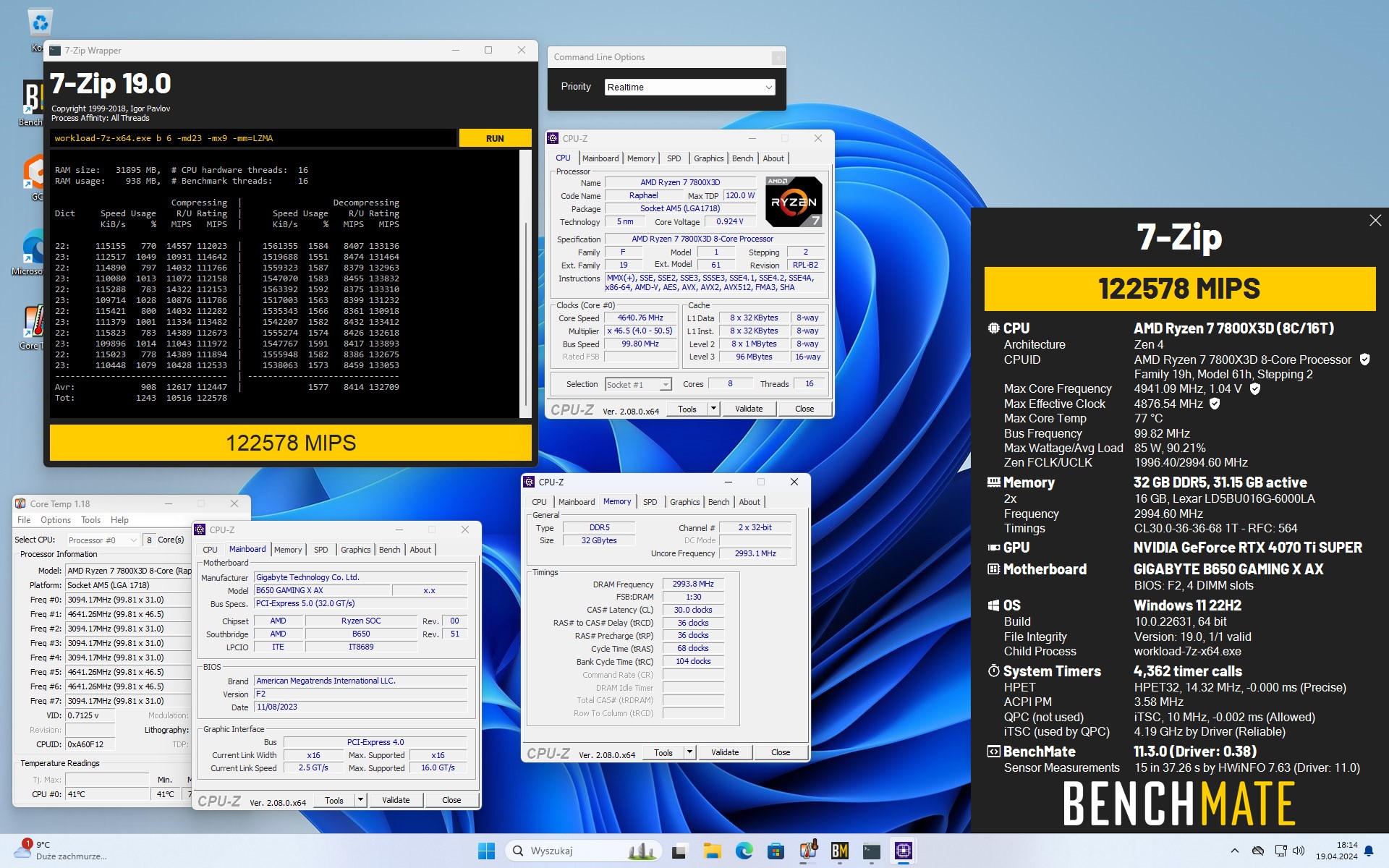The image size is (1389, 868).
Task: Open the weather widget in the taskbar
Action: 61,851
